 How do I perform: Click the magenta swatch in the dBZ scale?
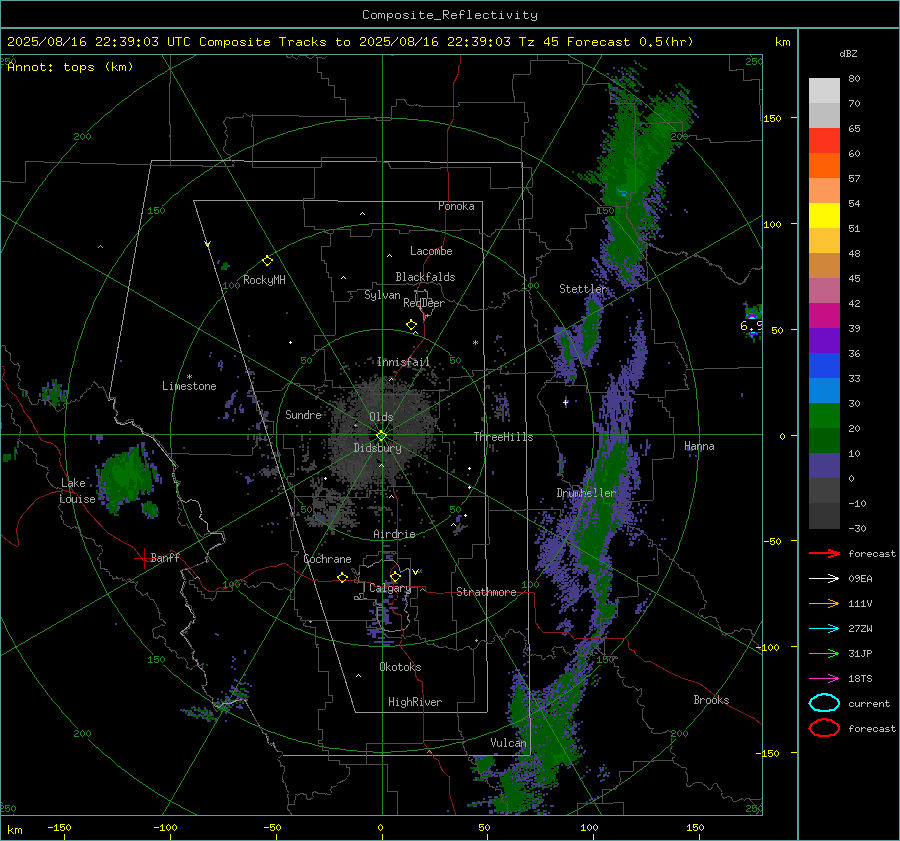pos(824,316)
